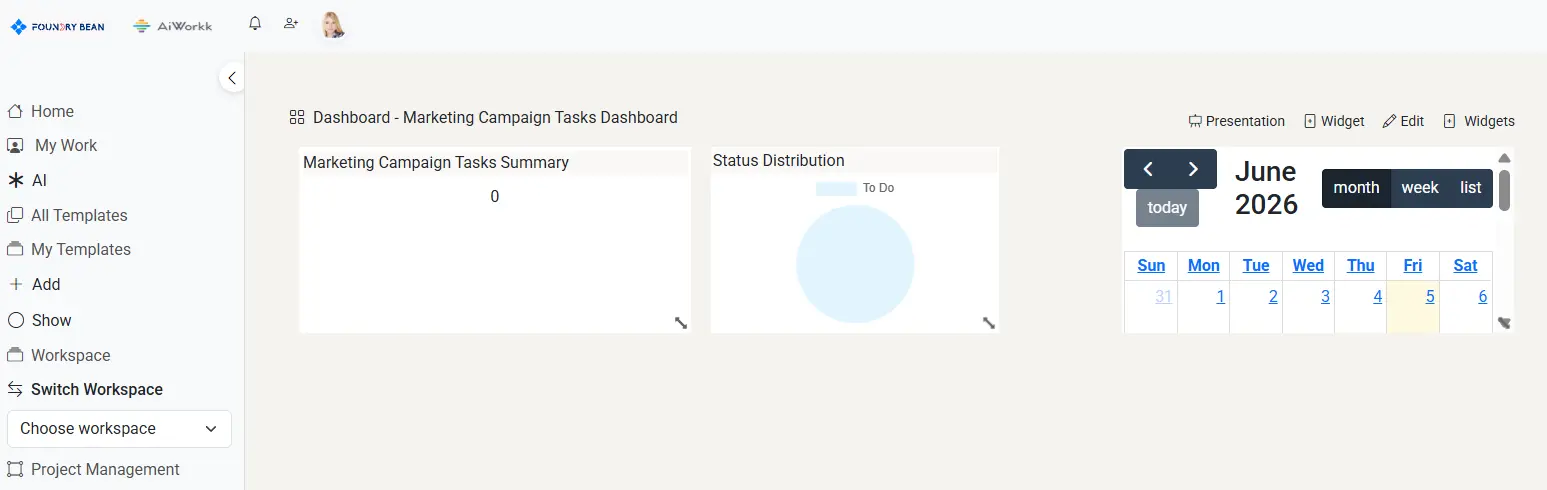The width and height of the screenshot is (1547, 490).
Task: Click the Tue column header
Action: pyautogui.click(x=1256, y=265)
